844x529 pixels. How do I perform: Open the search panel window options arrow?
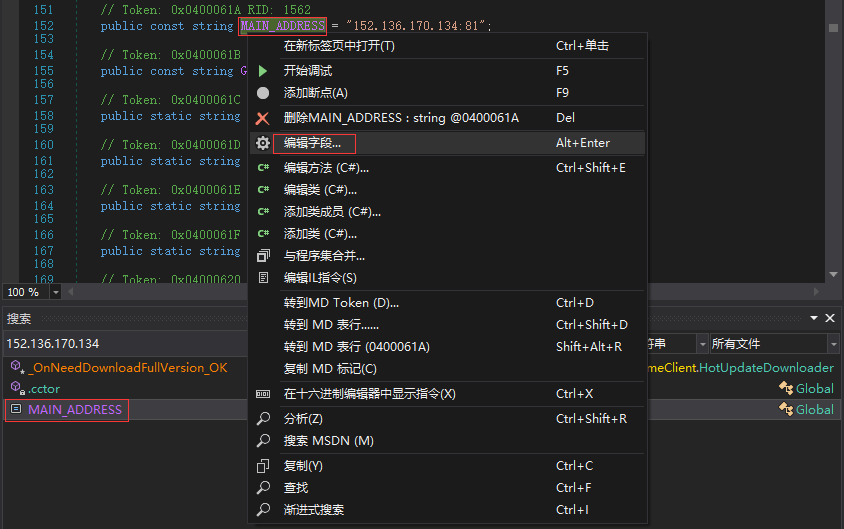(x=813, y=319)
